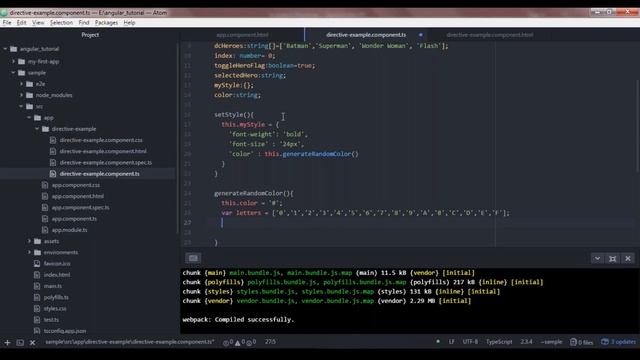Collapse the sample folder
The width and height of the screenshot is (640, 360).
[13, 73]
